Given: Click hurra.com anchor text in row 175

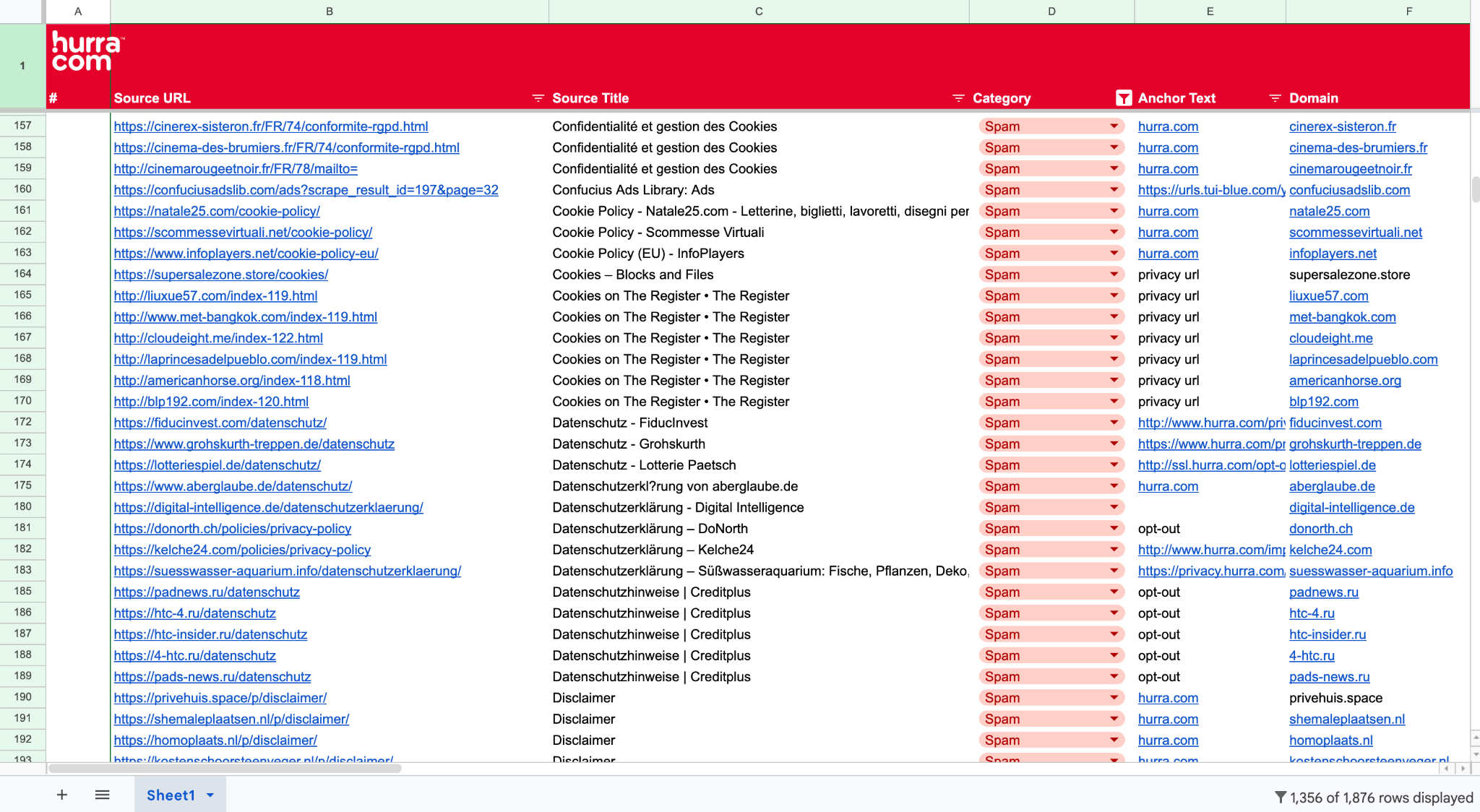Looking at the screenshot, I should (1168, 486).
